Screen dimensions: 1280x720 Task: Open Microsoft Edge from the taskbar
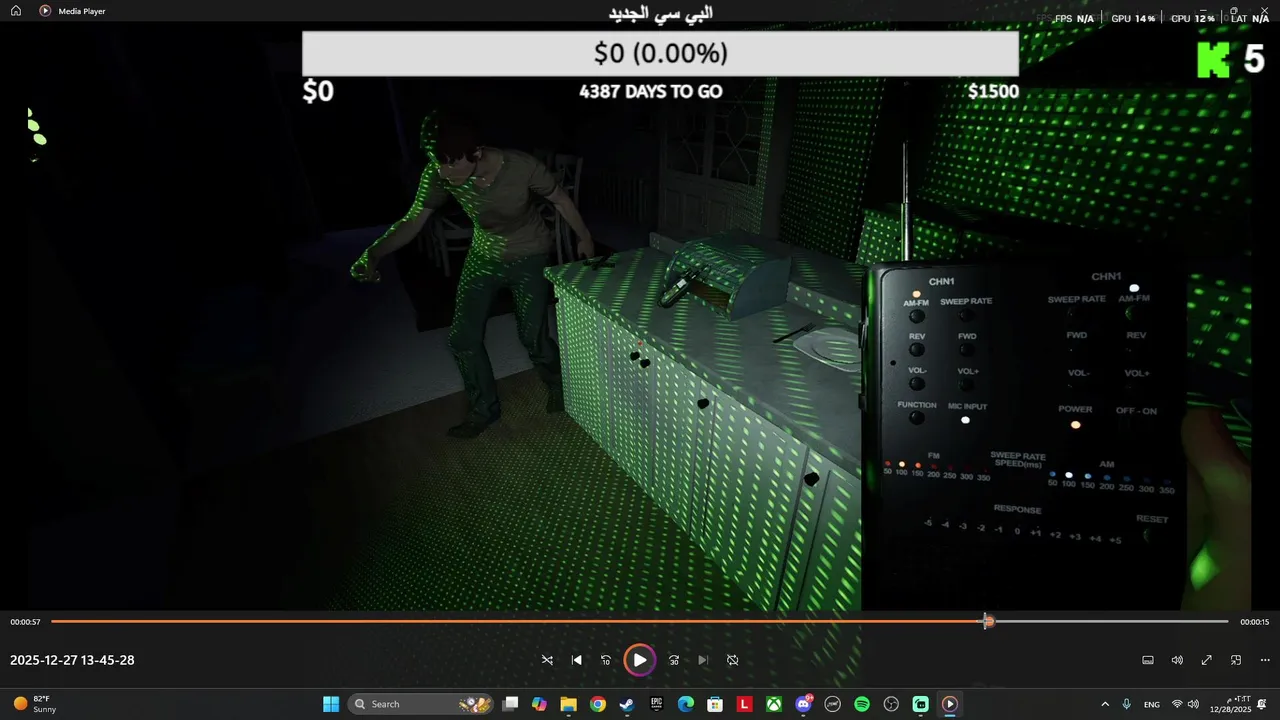coord(685,704)
